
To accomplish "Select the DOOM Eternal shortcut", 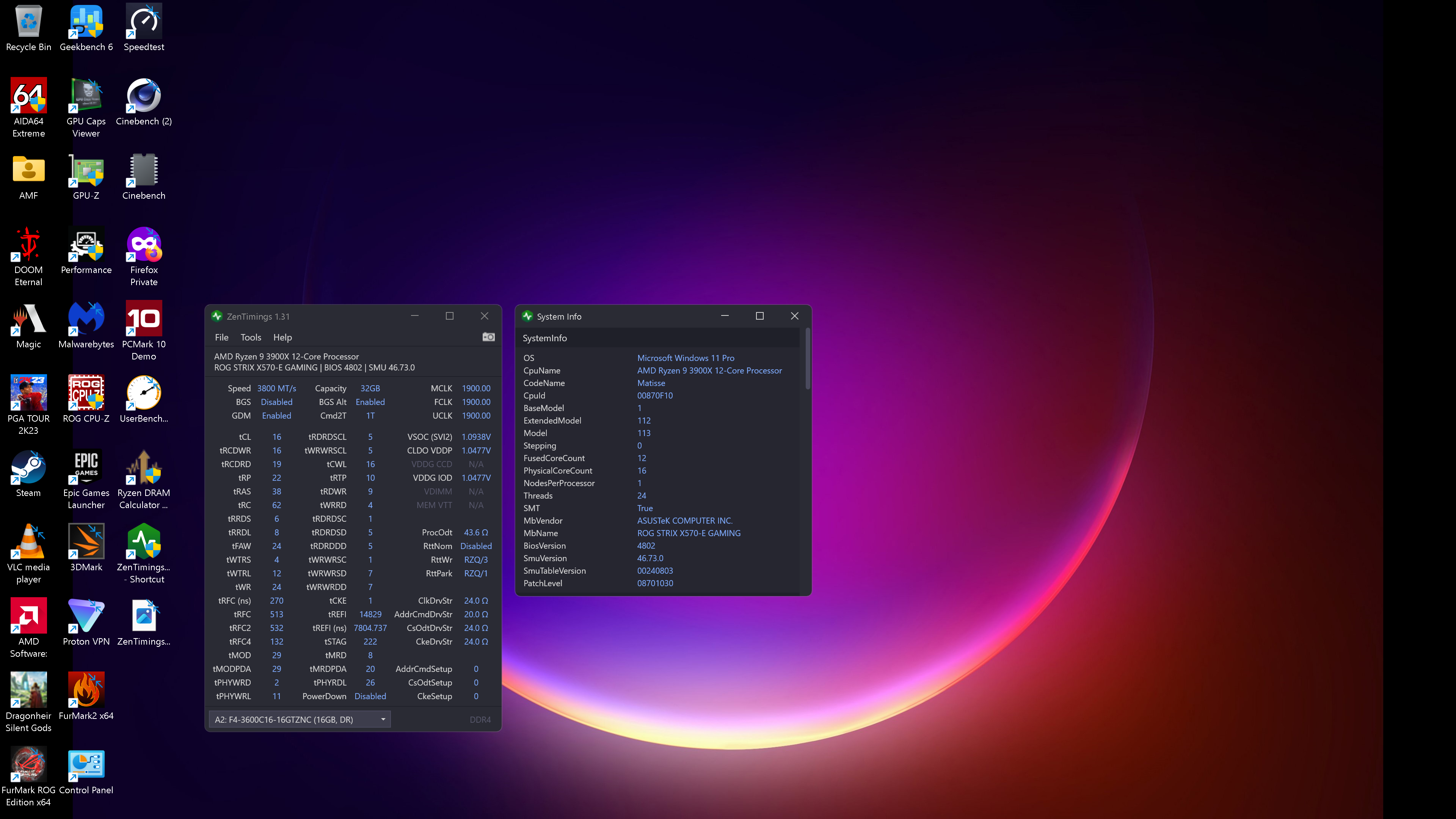I will click(28, 257).
